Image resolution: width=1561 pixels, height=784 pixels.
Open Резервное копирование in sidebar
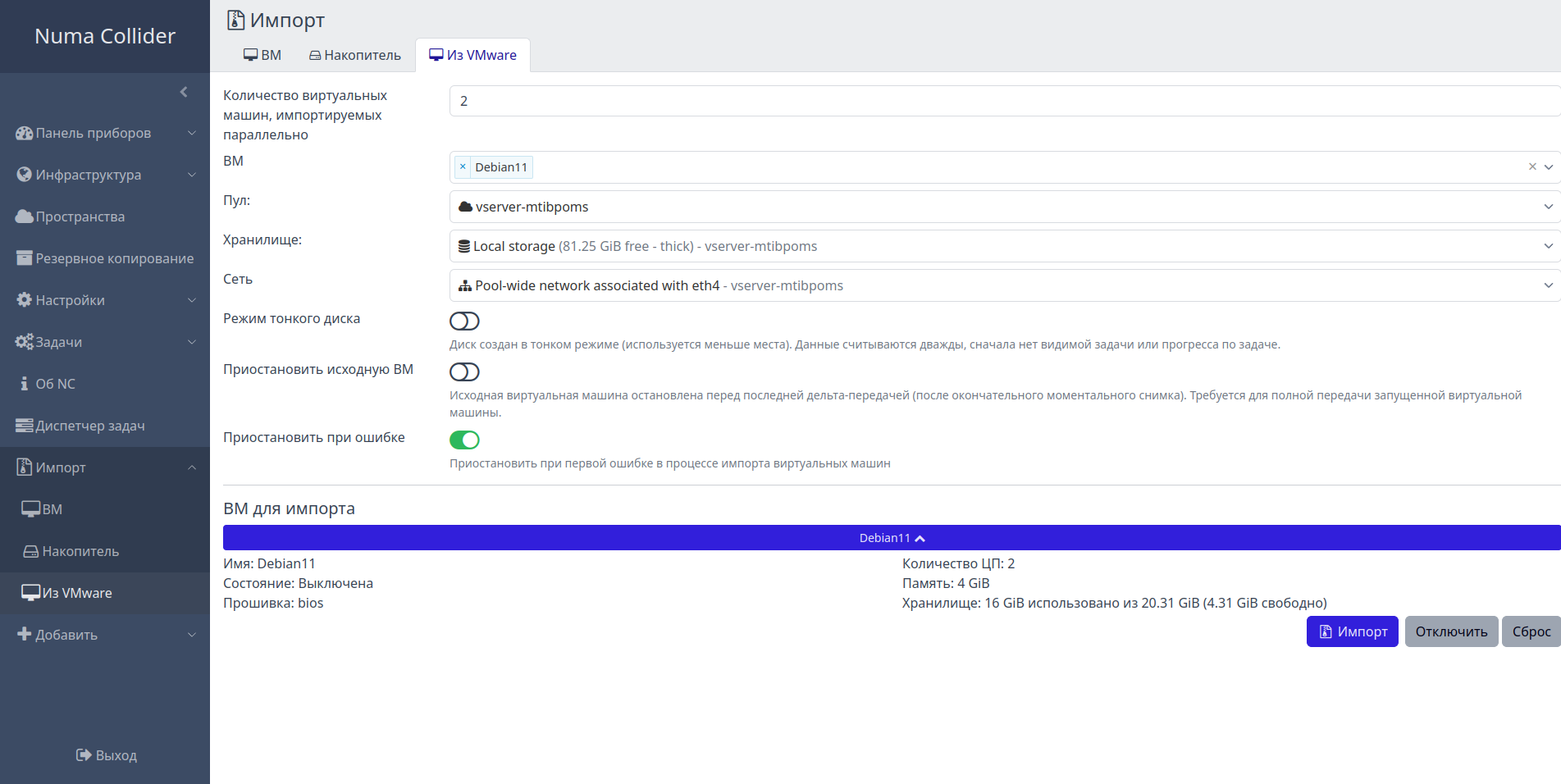point(105,258)
